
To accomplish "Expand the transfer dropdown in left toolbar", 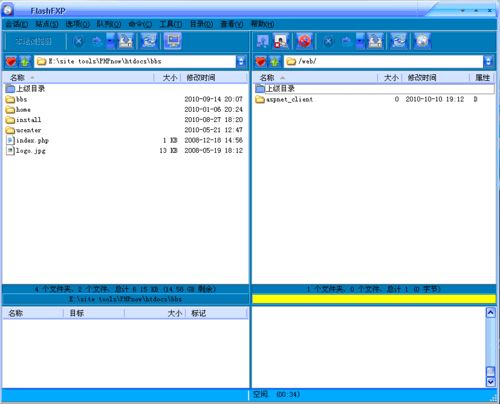I will [110, 41].
